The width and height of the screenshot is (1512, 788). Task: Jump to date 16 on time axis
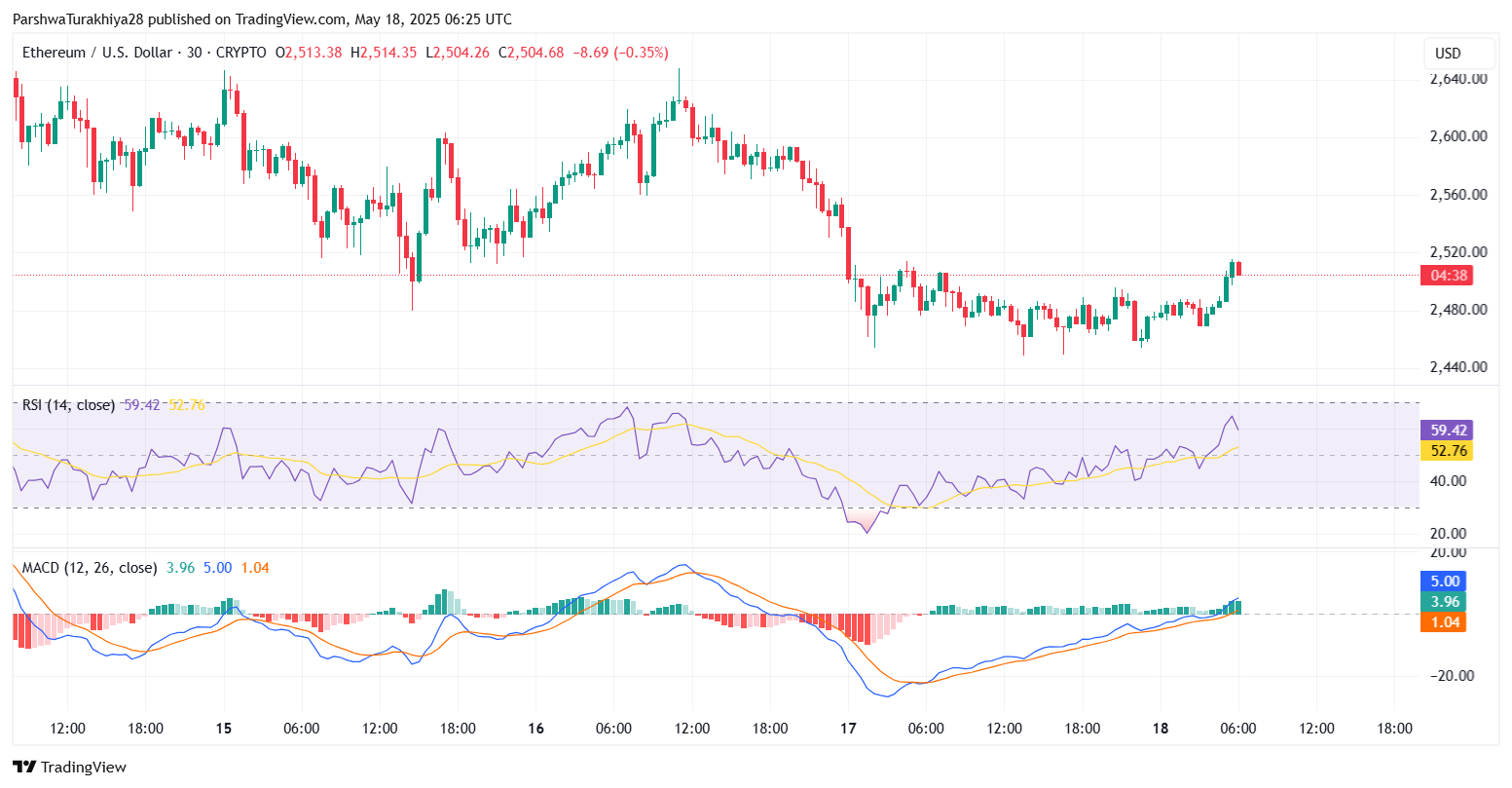(535, 729)
